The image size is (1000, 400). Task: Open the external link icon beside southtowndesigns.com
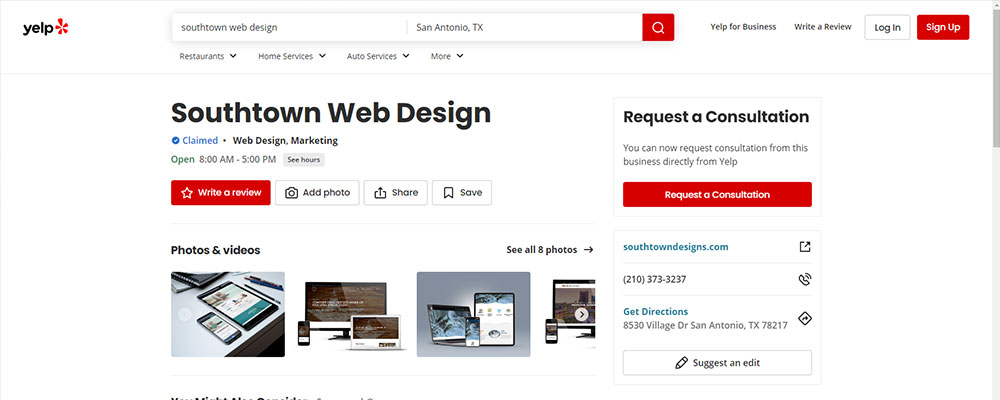805,247
